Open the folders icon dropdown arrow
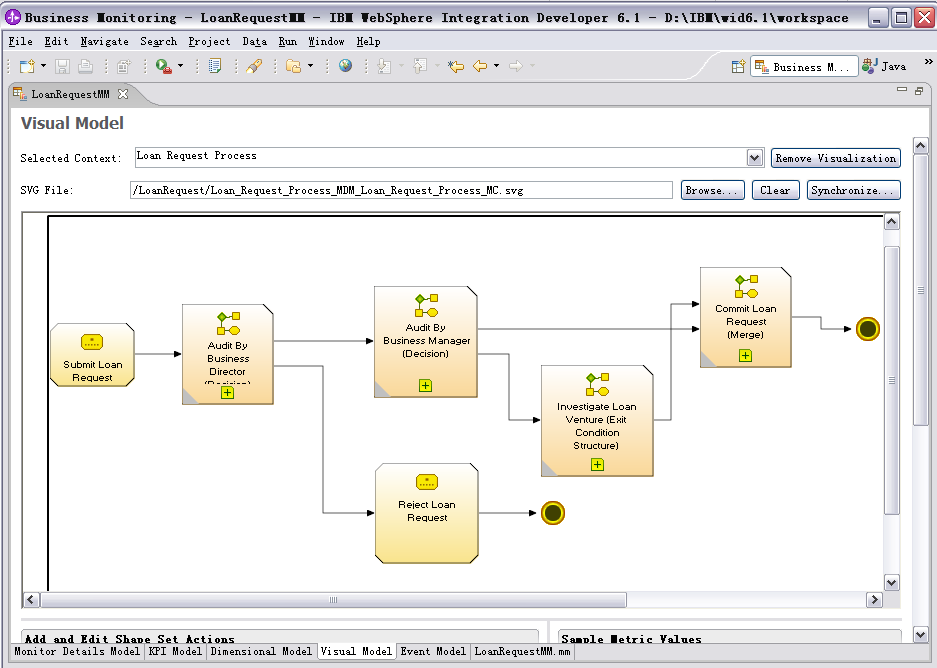 point(310,66)
